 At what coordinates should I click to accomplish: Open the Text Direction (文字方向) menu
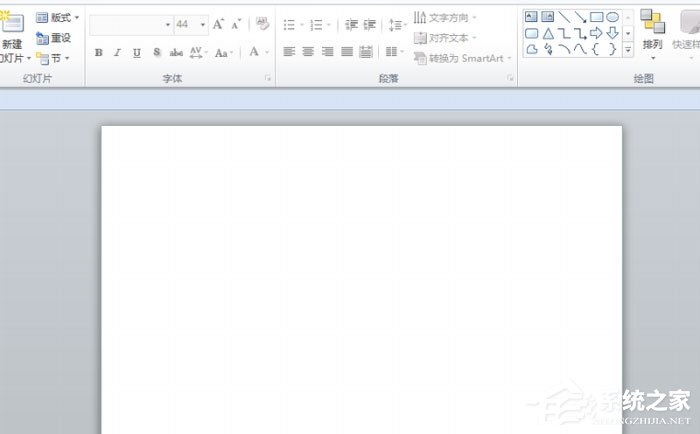click(x=445, y=18)
